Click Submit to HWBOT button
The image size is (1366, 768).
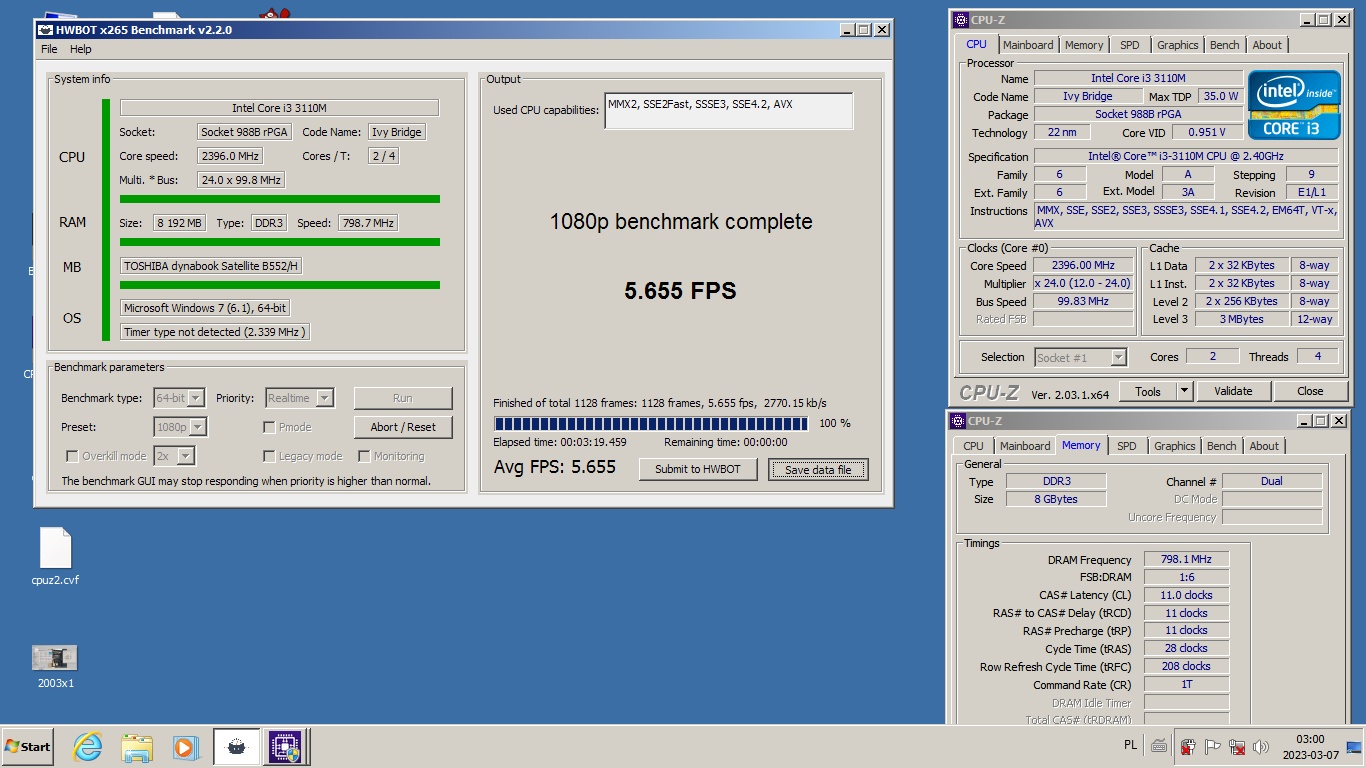pyautogui.click(x=698, y=469)
